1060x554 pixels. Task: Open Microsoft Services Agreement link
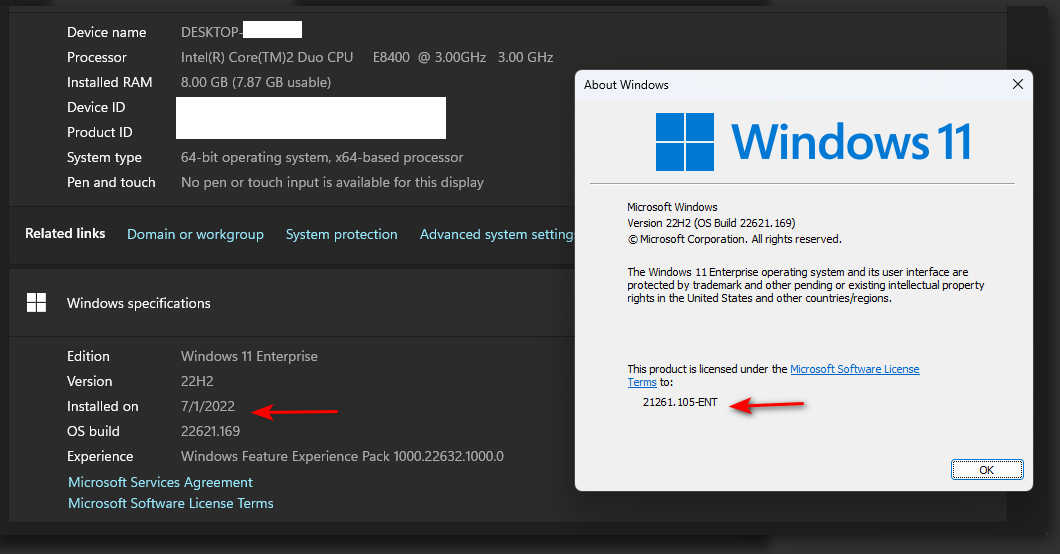(x=160, y=482)
